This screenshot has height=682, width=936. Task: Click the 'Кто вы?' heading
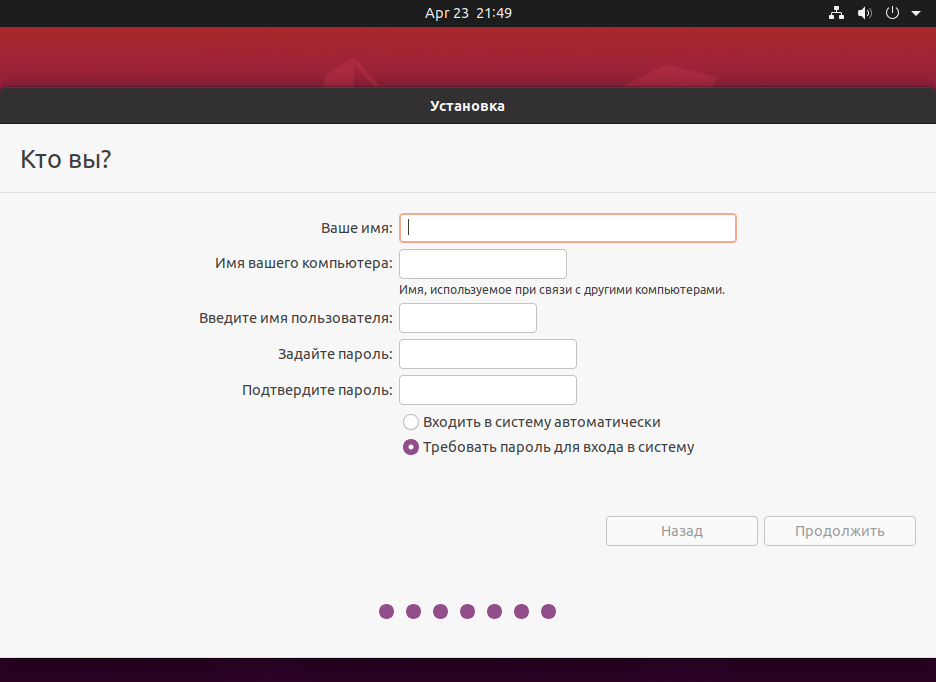coord(66,159)
